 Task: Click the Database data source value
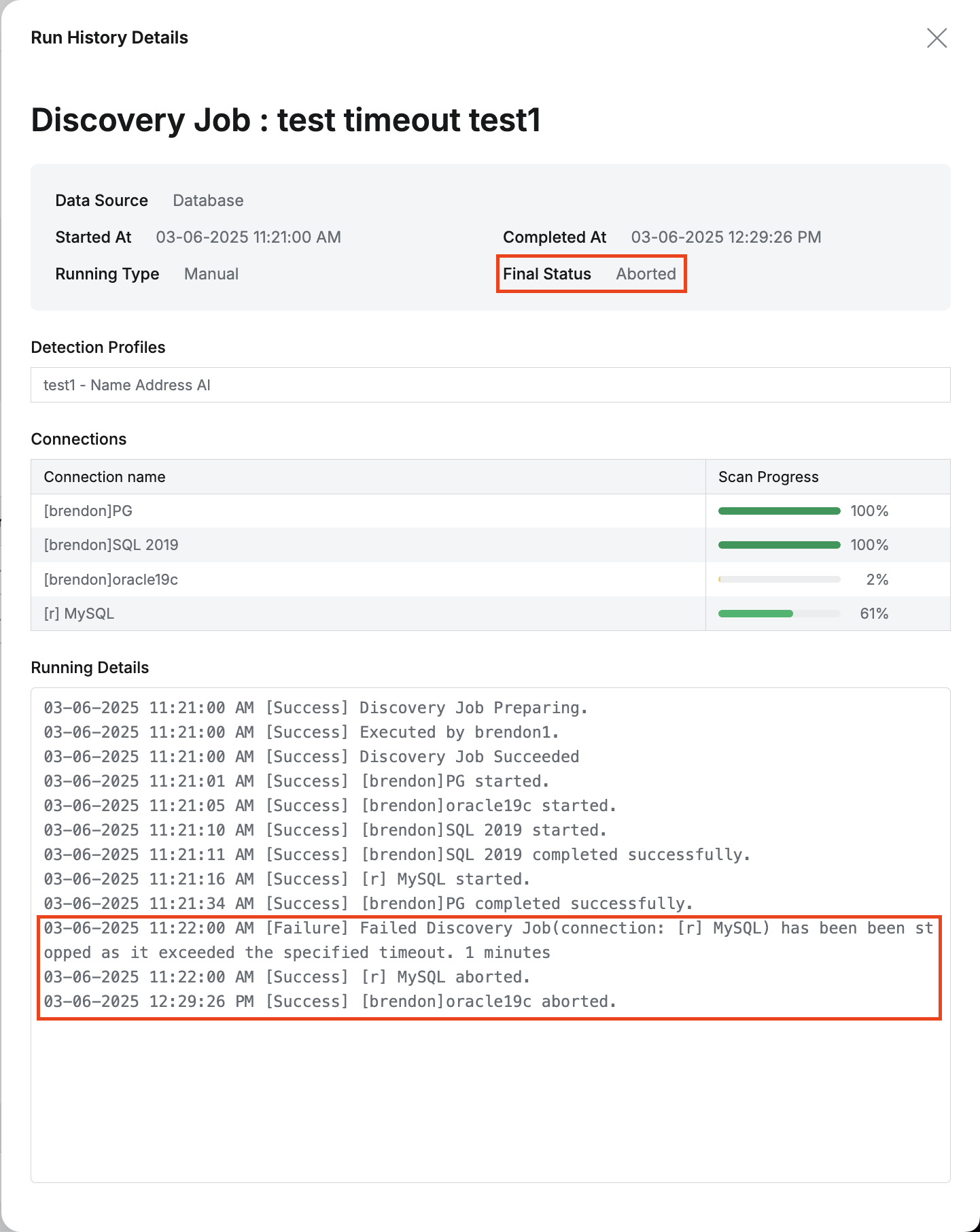click(208, 201)
